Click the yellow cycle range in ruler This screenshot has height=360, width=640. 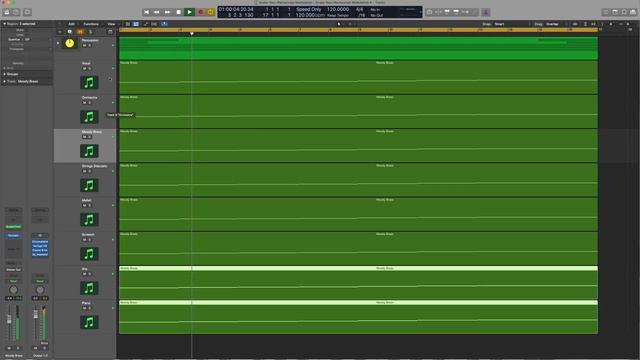pyautogui.click(x=358, y=30)
